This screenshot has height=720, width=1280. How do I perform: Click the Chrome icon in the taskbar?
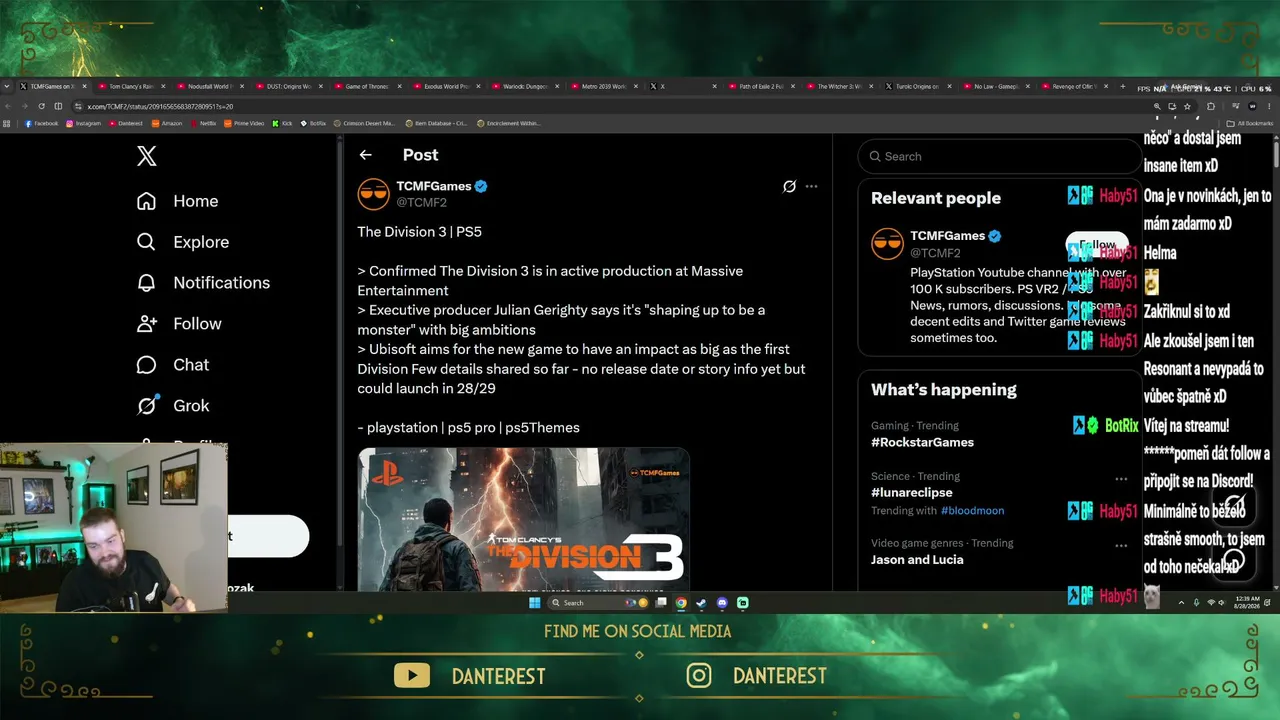click(681, 603)
